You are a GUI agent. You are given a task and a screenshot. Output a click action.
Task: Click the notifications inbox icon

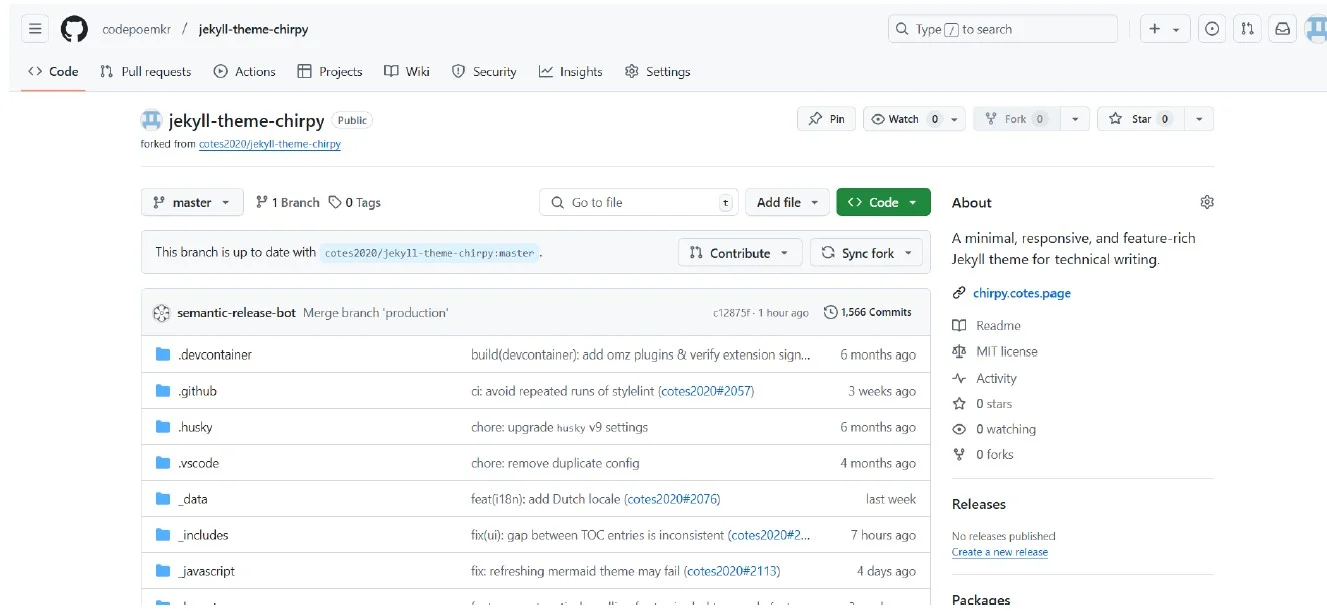(x=1282, y=28)
